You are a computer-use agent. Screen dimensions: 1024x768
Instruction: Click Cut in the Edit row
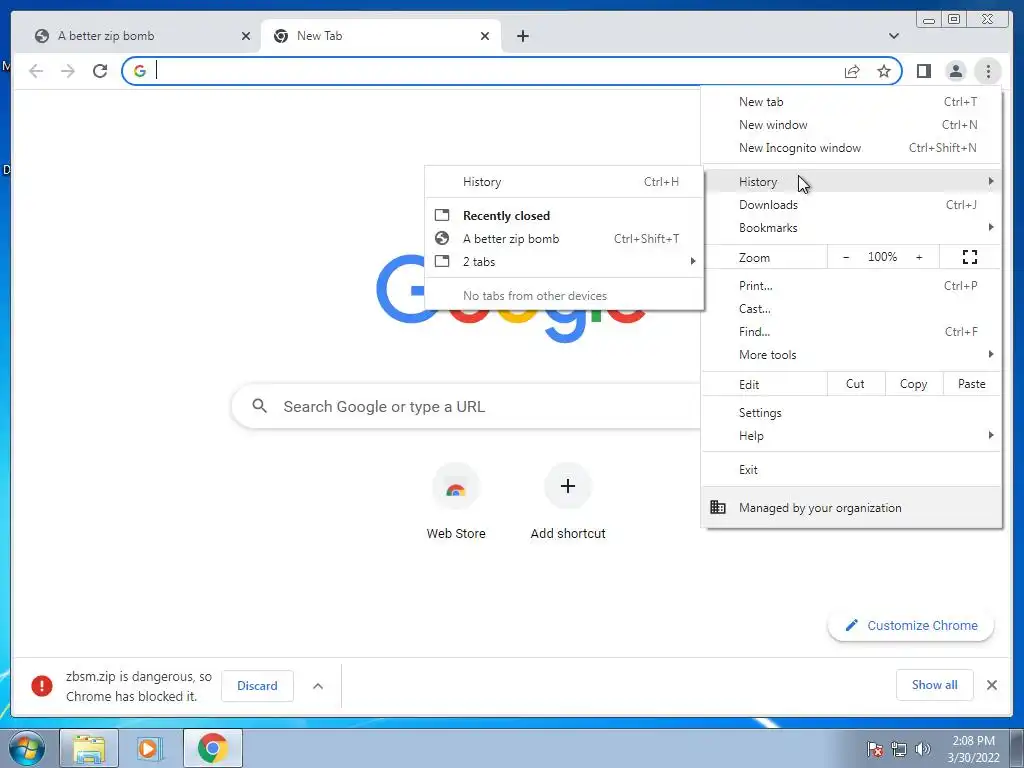click(856, 384)
